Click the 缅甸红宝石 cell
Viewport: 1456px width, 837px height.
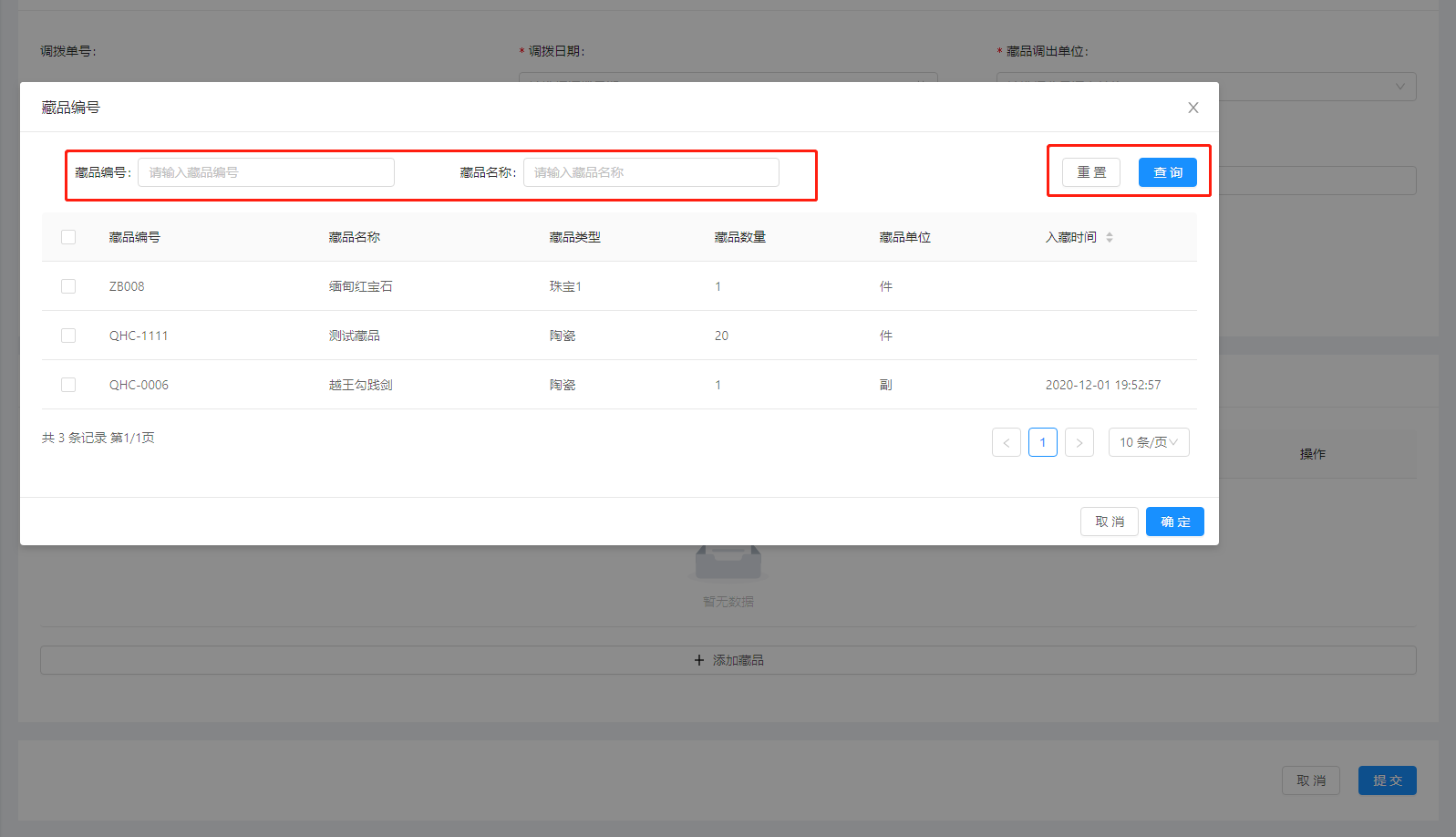click(x=361, y=286)
